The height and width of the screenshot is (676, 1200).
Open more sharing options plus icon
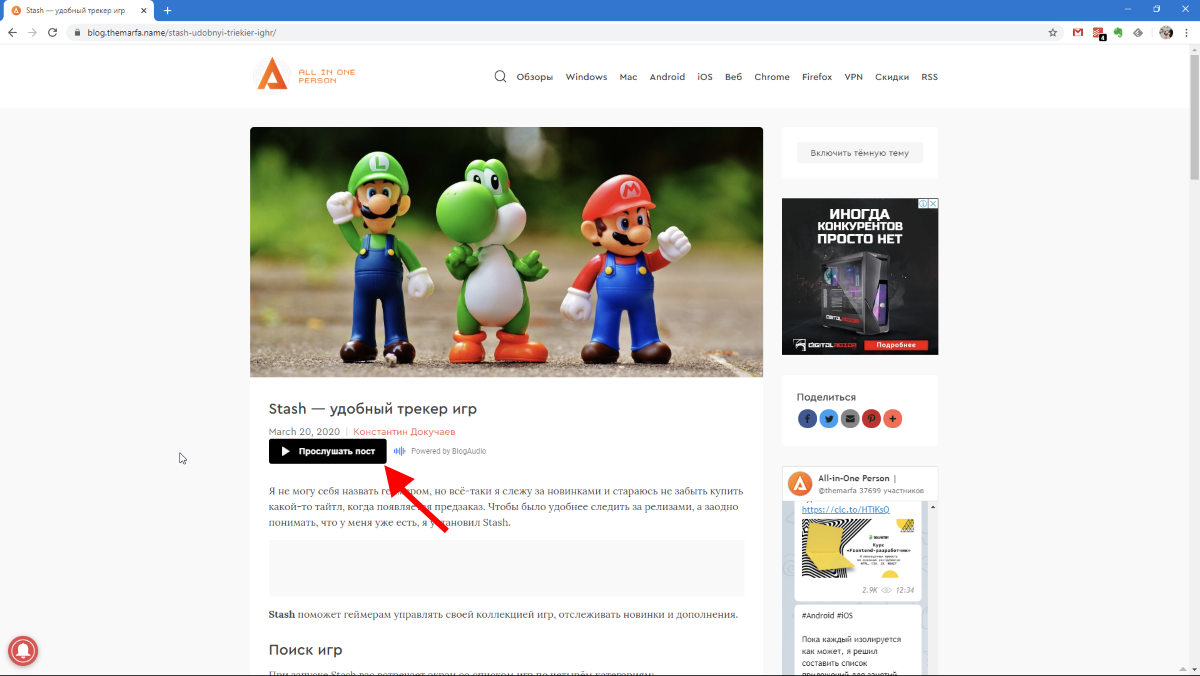click(x=893, y=419)
